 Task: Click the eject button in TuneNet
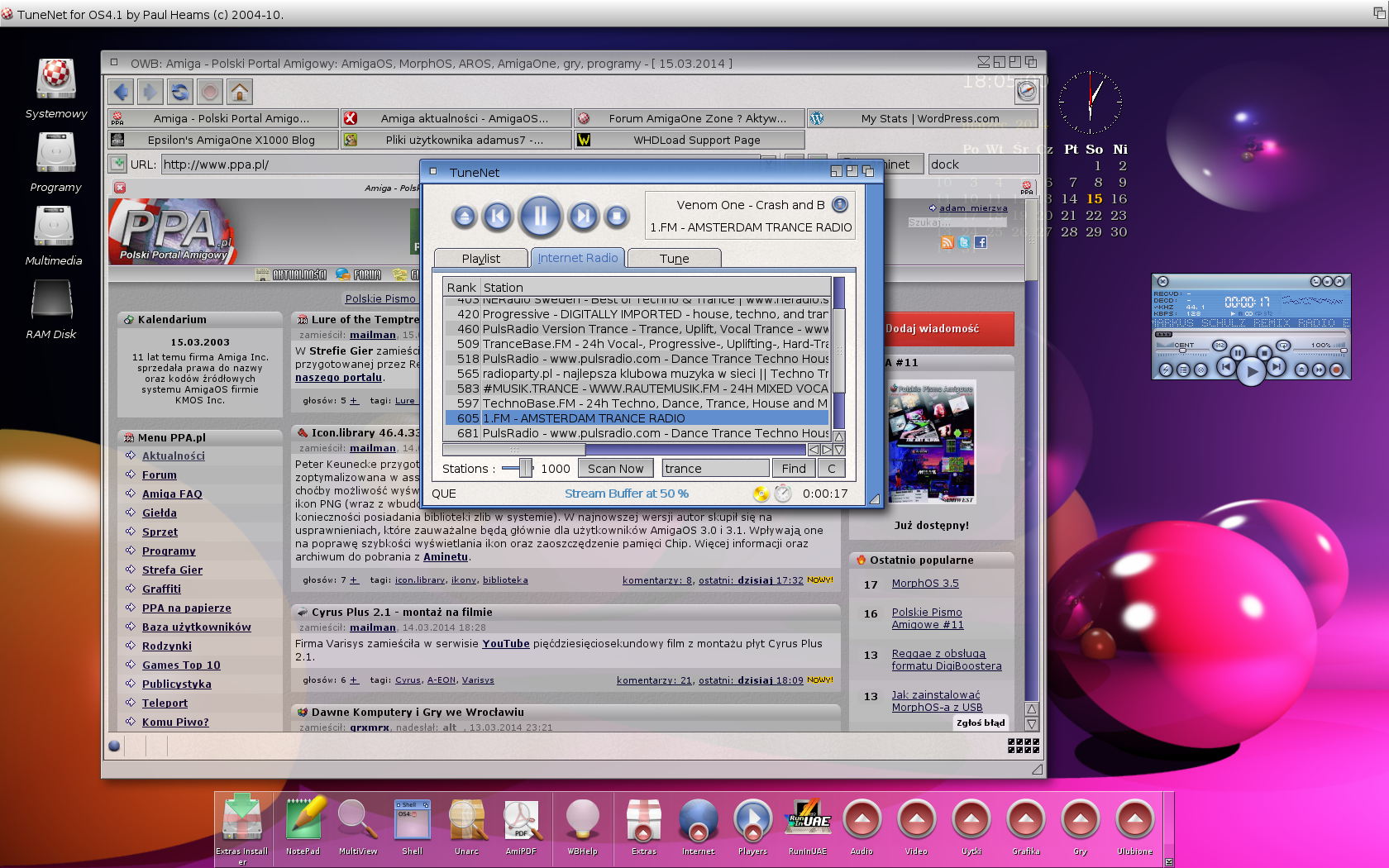pyautogui.click(x=465, y=217)
